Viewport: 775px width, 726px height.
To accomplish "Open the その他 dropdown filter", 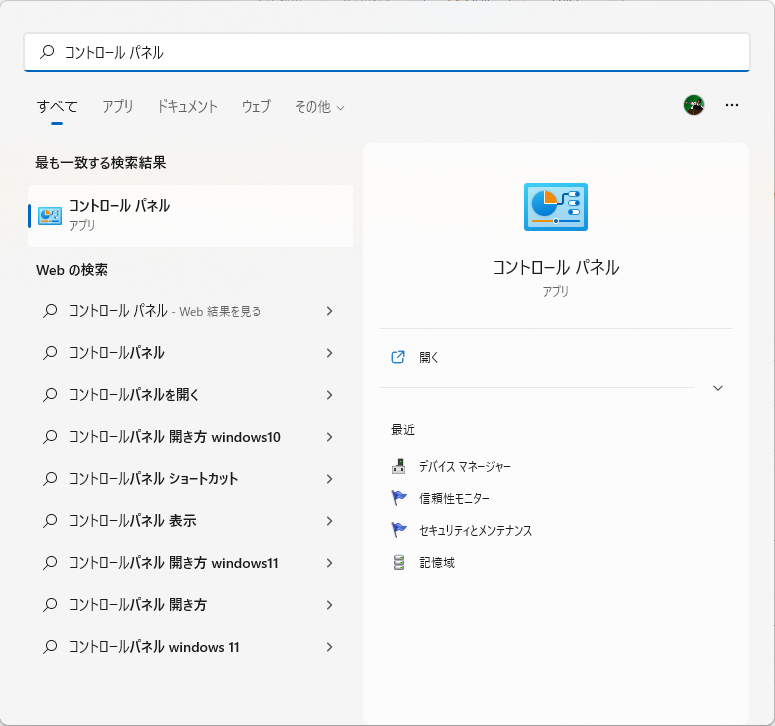I will pos(319,106).
